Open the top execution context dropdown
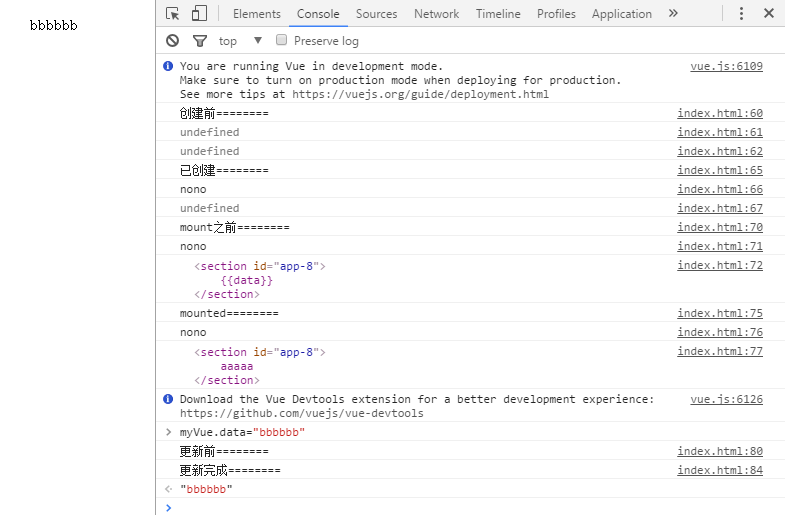This screenshot has height=515, width=802. pyautogui.click(x=240, y=41)
